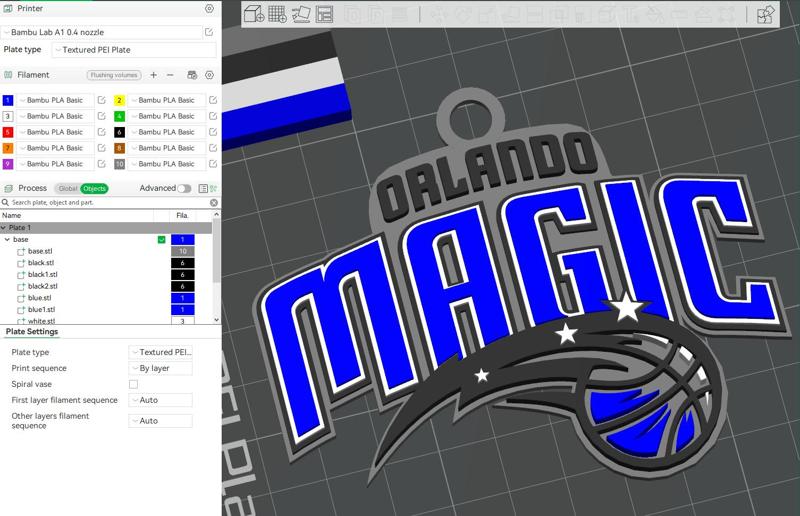This screenshot has width=800, height=516.
Task: Click the Arrange all objects toolbar icon
Action: pyautogui.click(x=324, y=14)
